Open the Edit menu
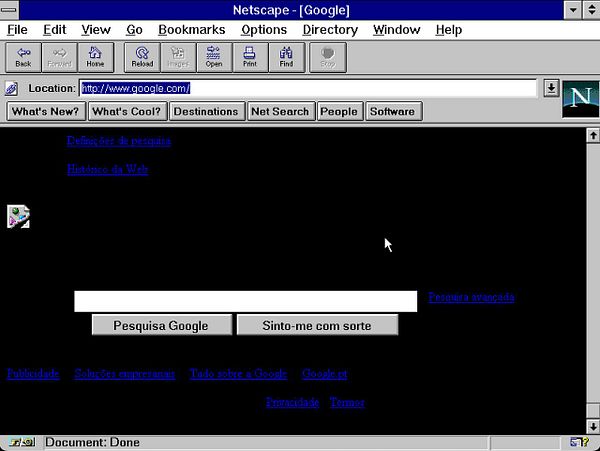Viewport: 600px width, 451px height. [54, 30]
